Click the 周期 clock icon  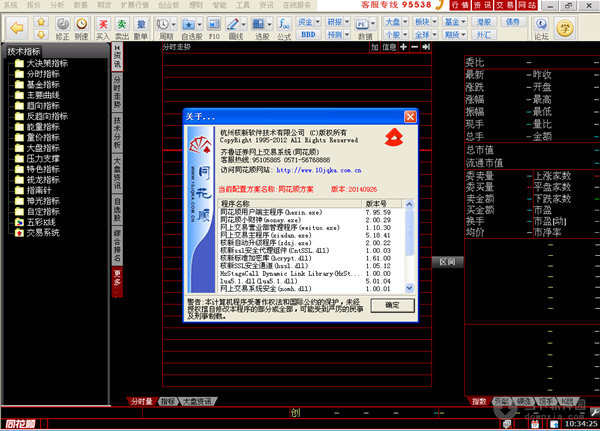click(163, 24)
